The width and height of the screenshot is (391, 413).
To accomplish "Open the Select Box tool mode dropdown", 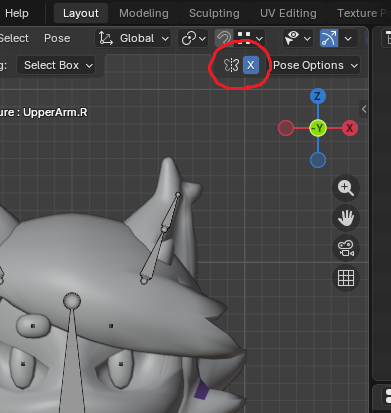I will coord(56,65).
